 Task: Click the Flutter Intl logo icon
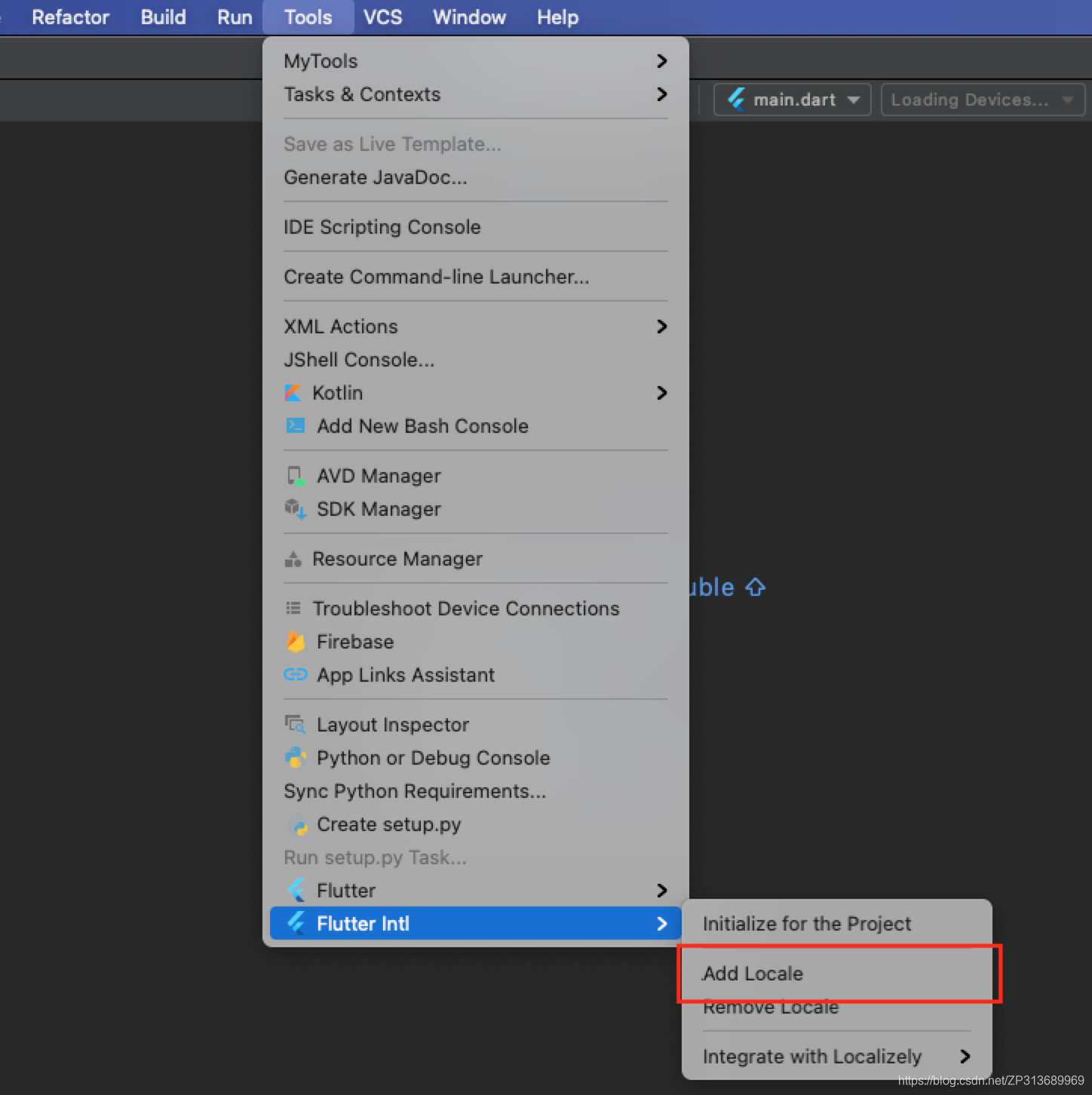(x=296, y=923)
